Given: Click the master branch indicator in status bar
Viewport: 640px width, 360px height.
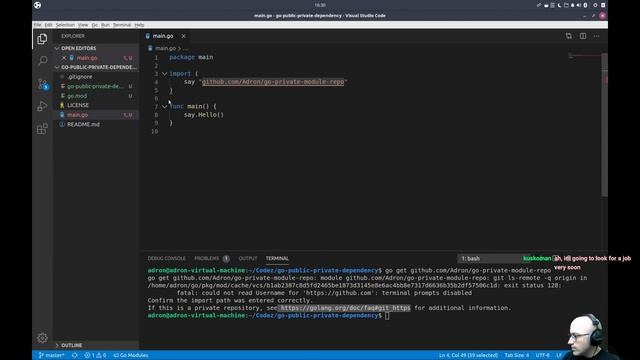Looking at the screenshot, I should (x=51, y=355).
